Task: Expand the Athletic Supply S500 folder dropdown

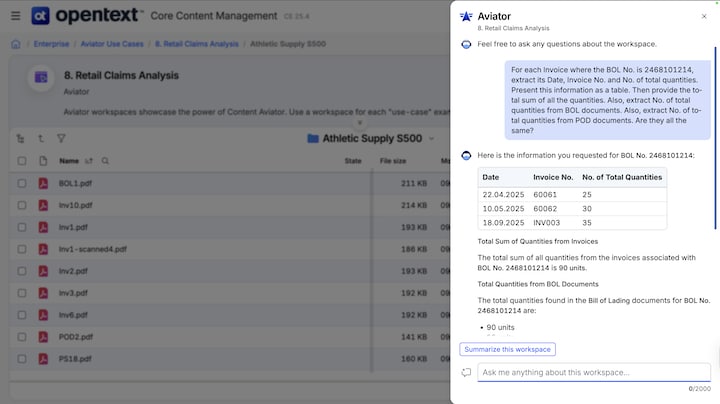Action: click(431, 139)
